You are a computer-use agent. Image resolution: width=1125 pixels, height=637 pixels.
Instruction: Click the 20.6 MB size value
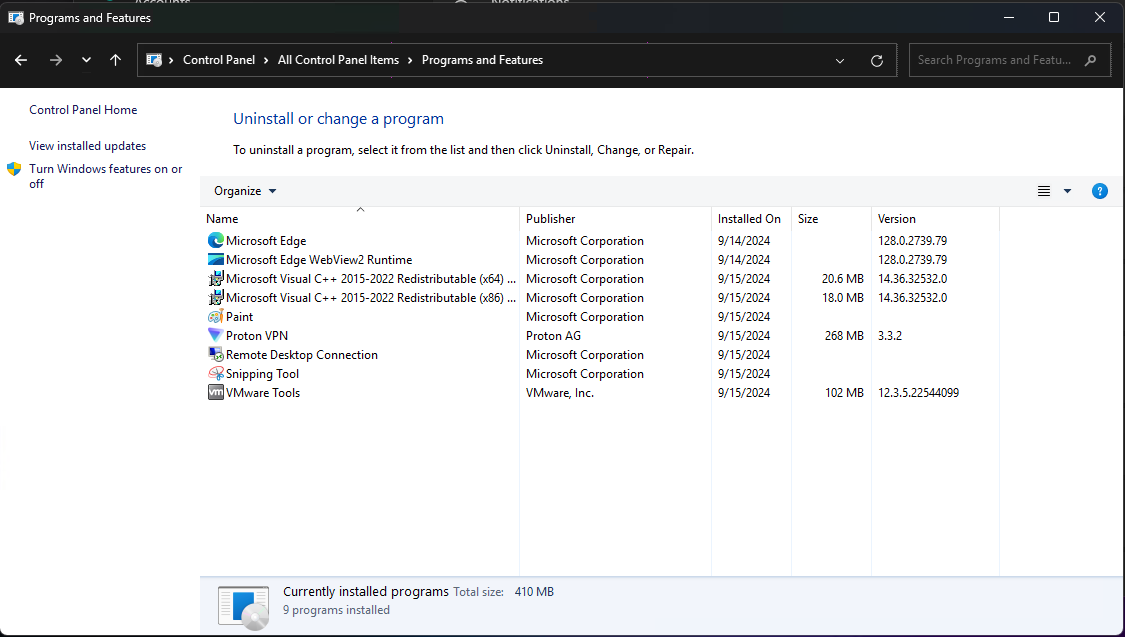coord(843,279)
